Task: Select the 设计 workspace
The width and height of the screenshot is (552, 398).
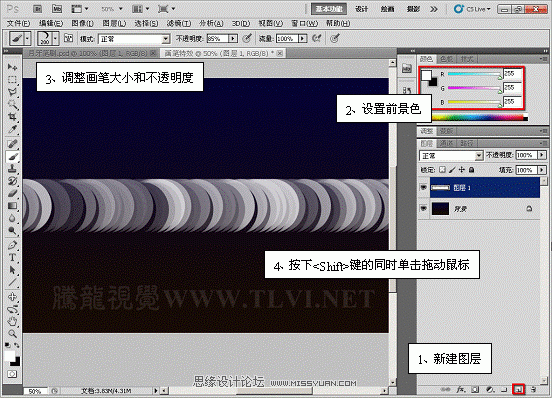Action: click(361, 9)
